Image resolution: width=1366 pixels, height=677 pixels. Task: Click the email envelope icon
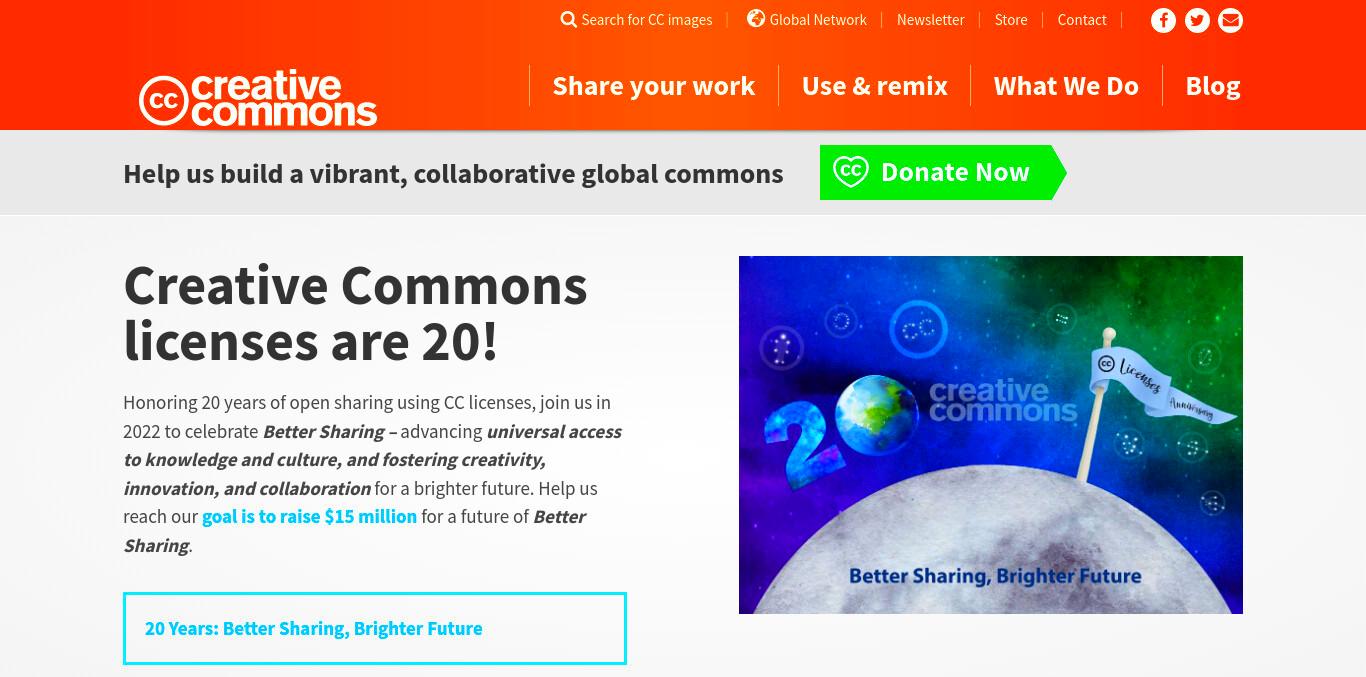[x=1231, y=20]
